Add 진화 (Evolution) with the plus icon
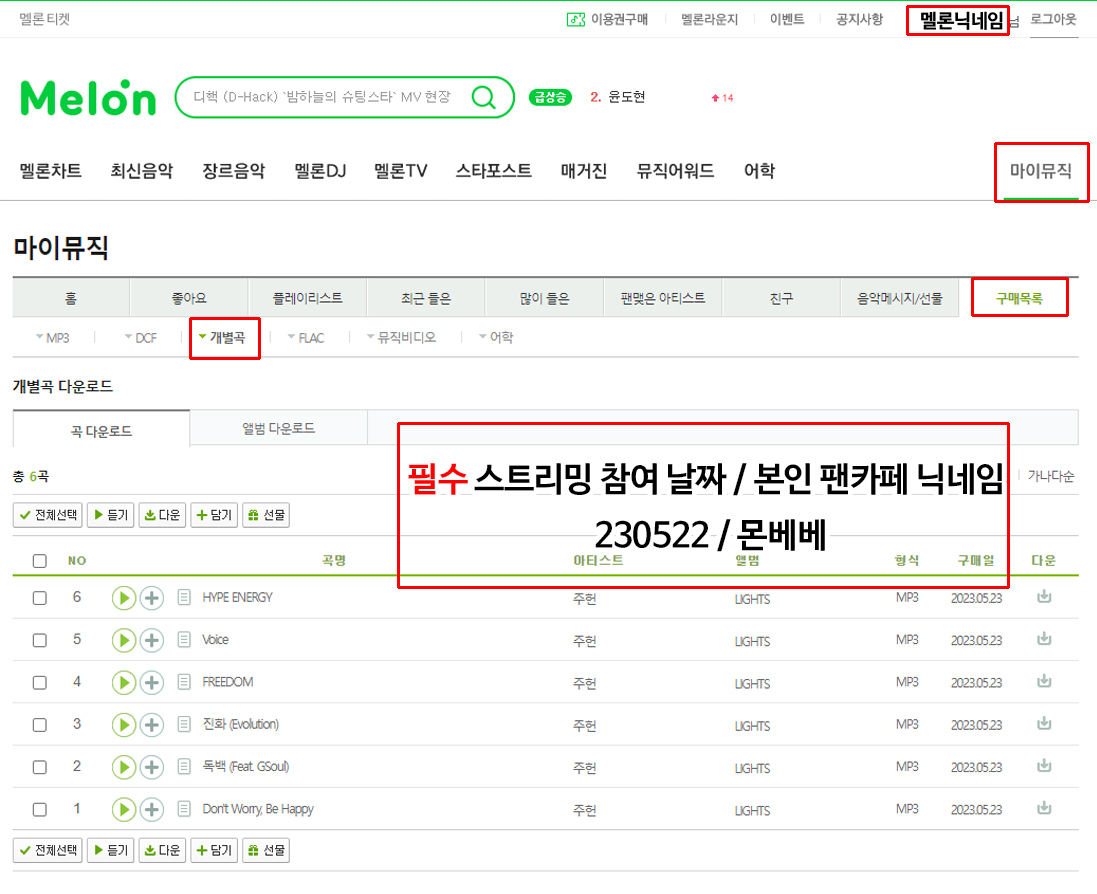The height and width of the screenshot is (894, 1097). point(152,725)
